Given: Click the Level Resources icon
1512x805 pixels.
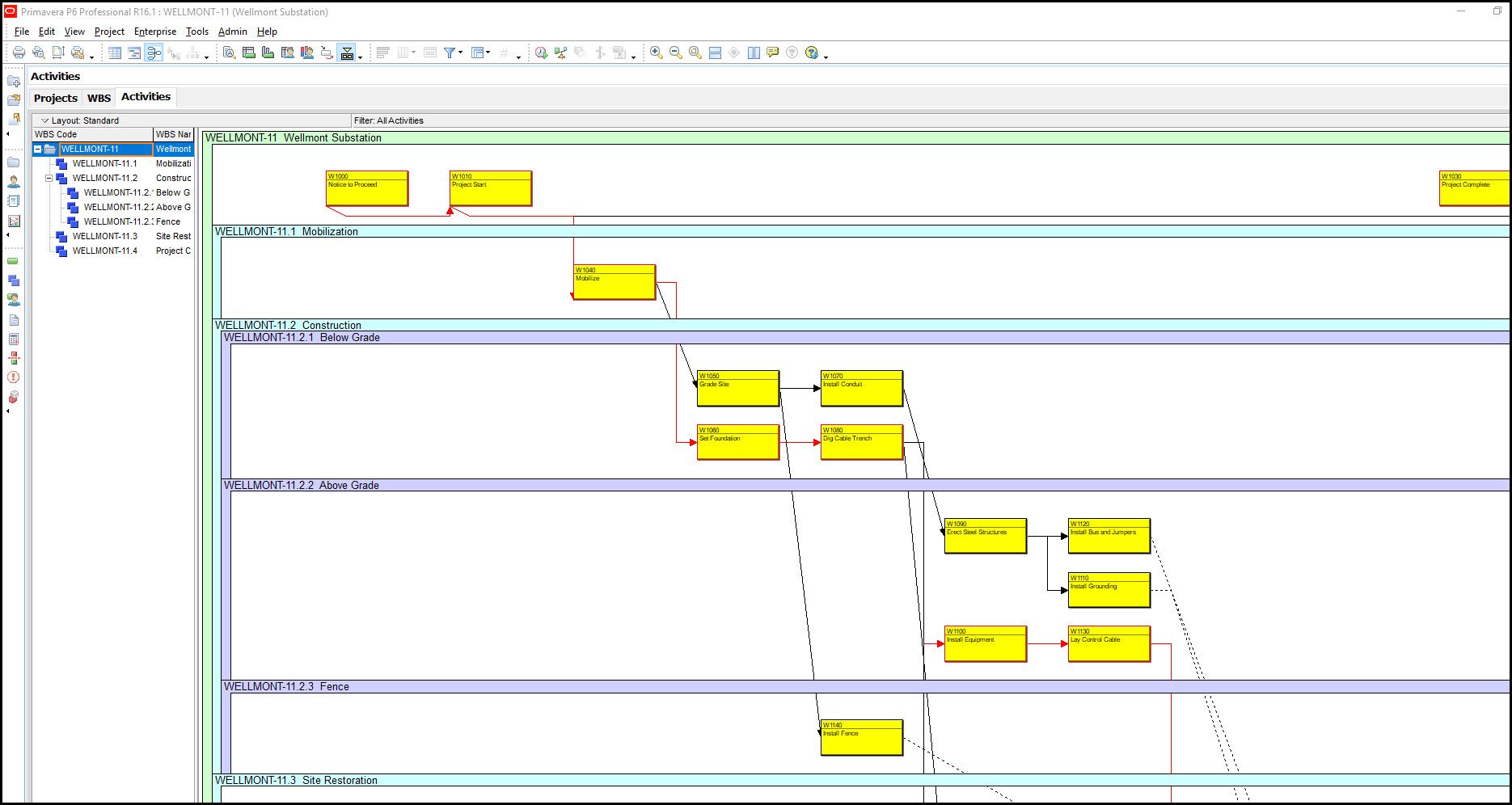Looking at the screenshot, I should pyautogui.click(x=560, y=53).
